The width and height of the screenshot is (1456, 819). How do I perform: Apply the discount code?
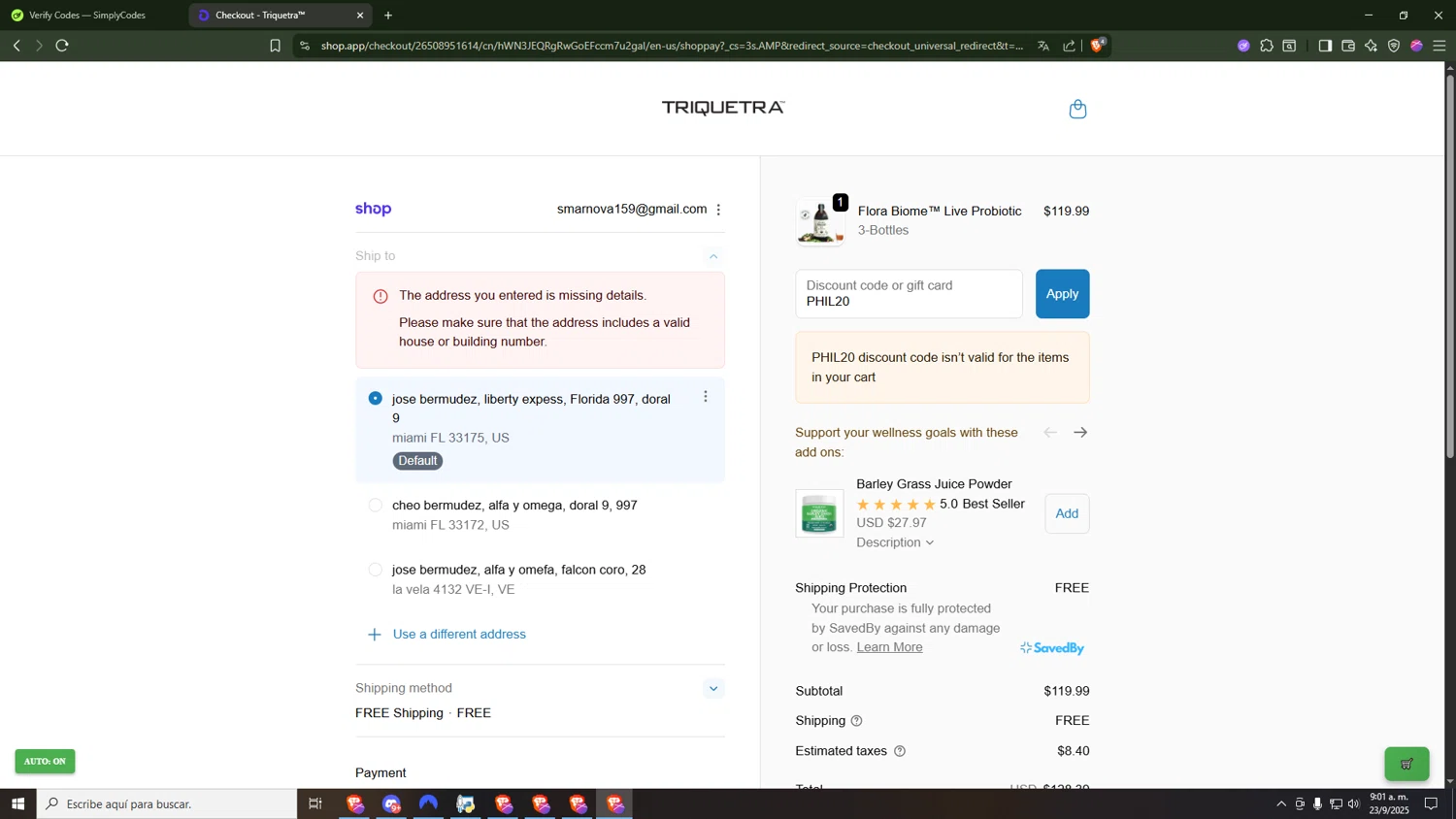point(1062,294)
